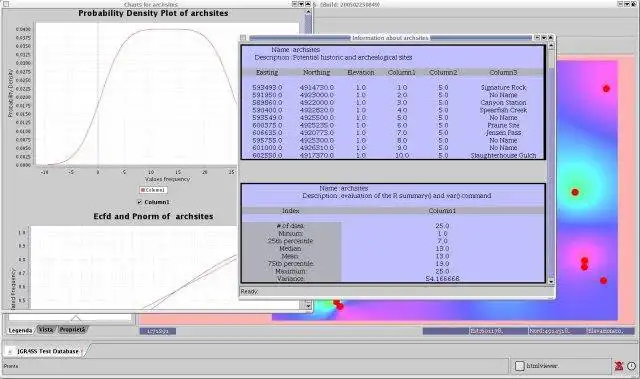The height and width of the screenshot is (379, 640).
Task: Click the Maximum row label
Action: click(x=290, y=271)
